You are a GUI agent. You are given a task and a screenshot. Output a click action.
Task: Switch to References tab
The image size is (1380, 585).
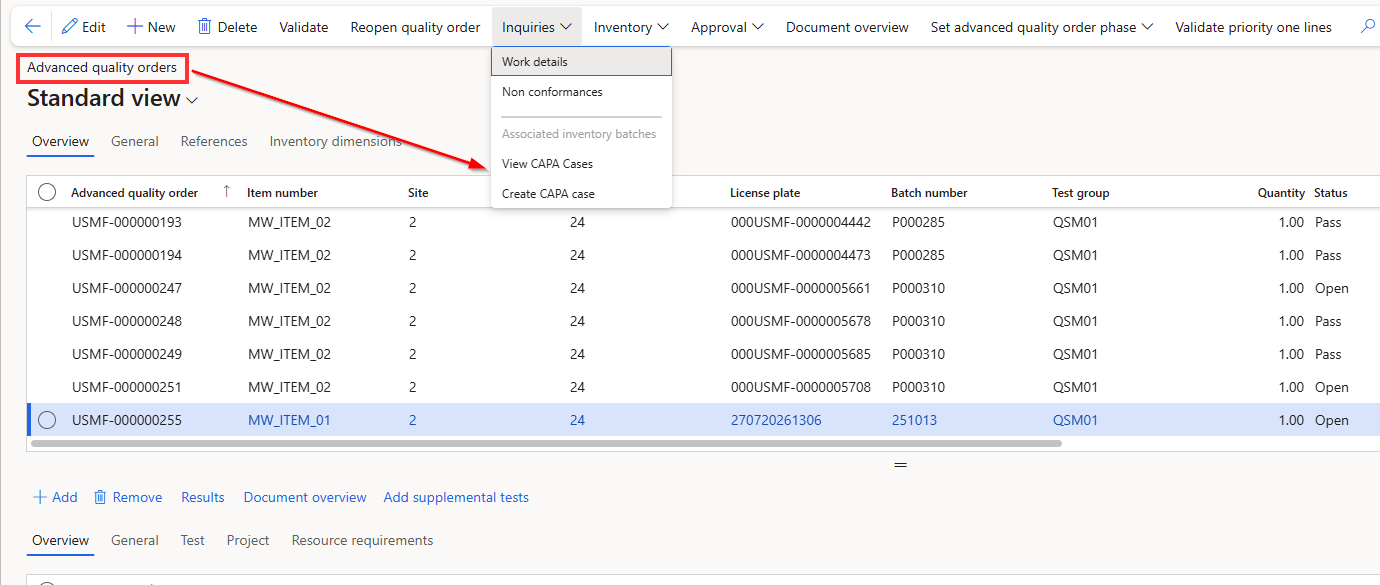point(214,141)
